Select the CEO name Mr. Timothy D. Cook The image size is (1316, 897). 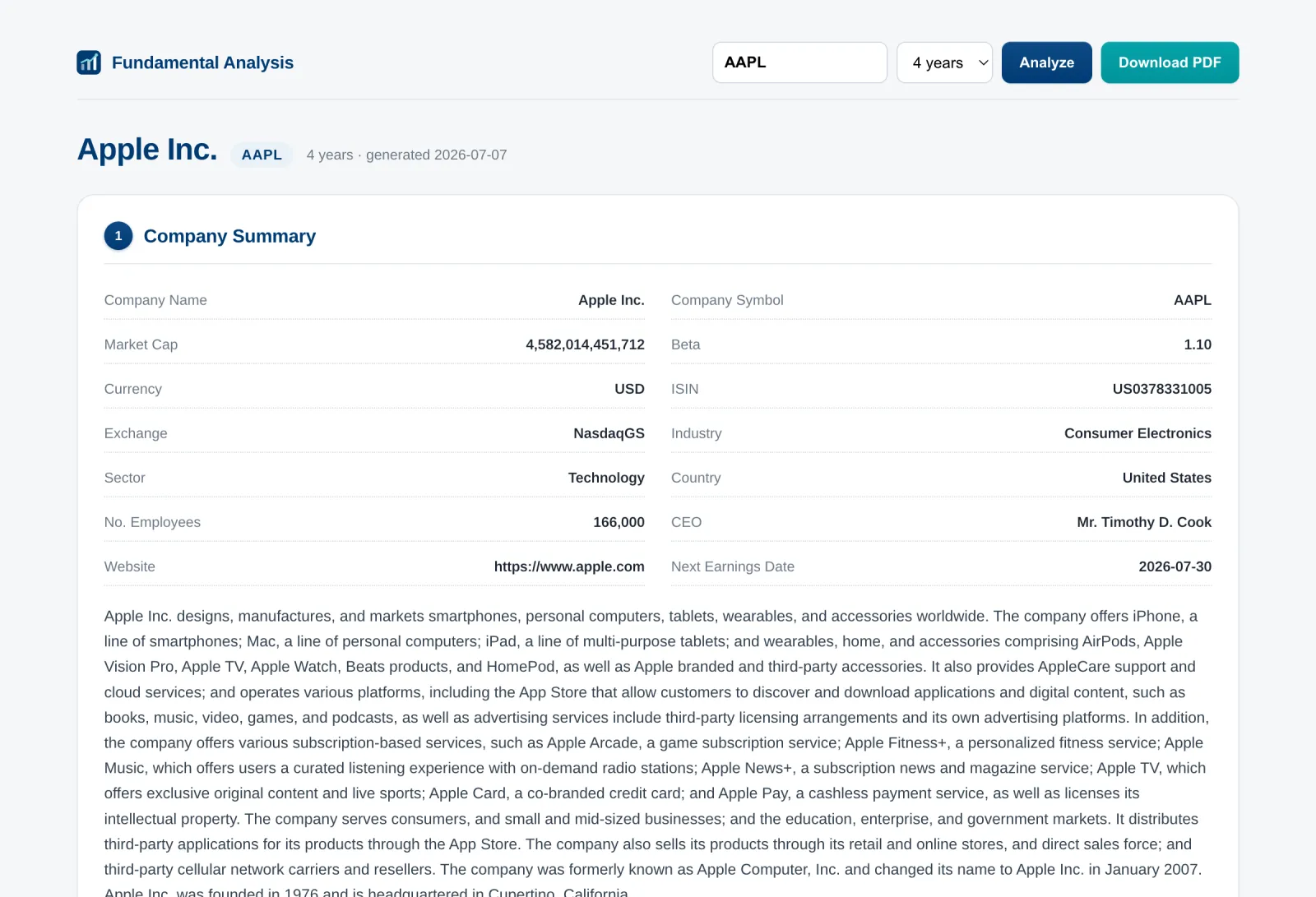click(1144, 522)
